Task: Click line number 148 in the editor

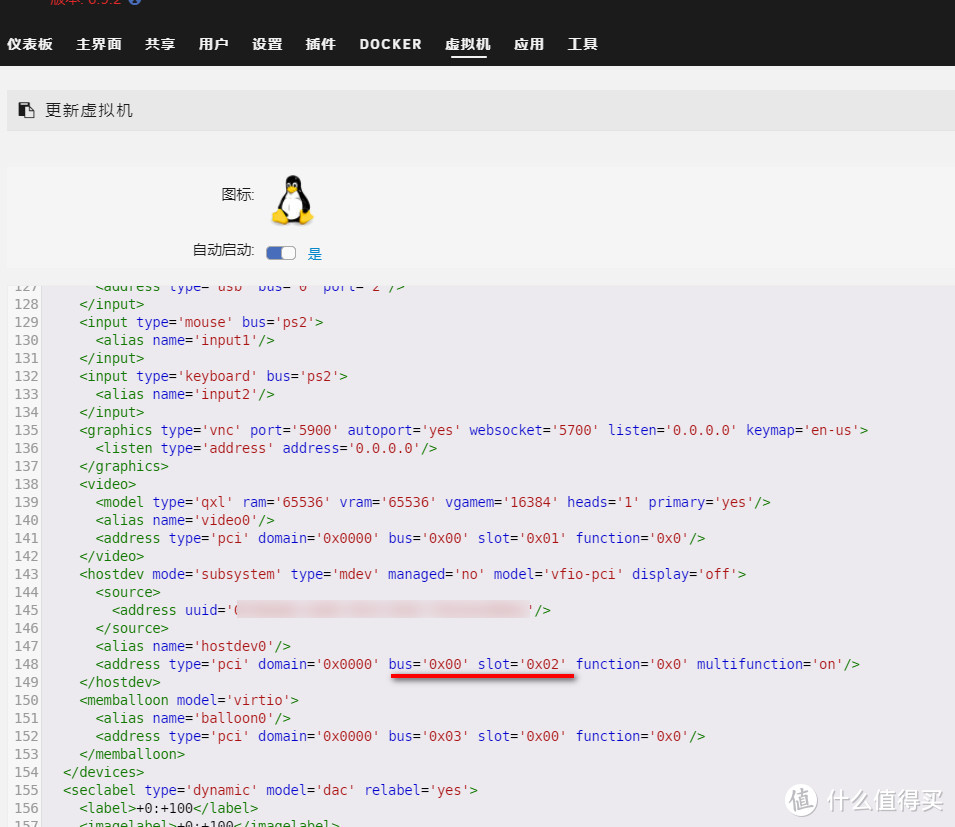Action: coord(26,664)
